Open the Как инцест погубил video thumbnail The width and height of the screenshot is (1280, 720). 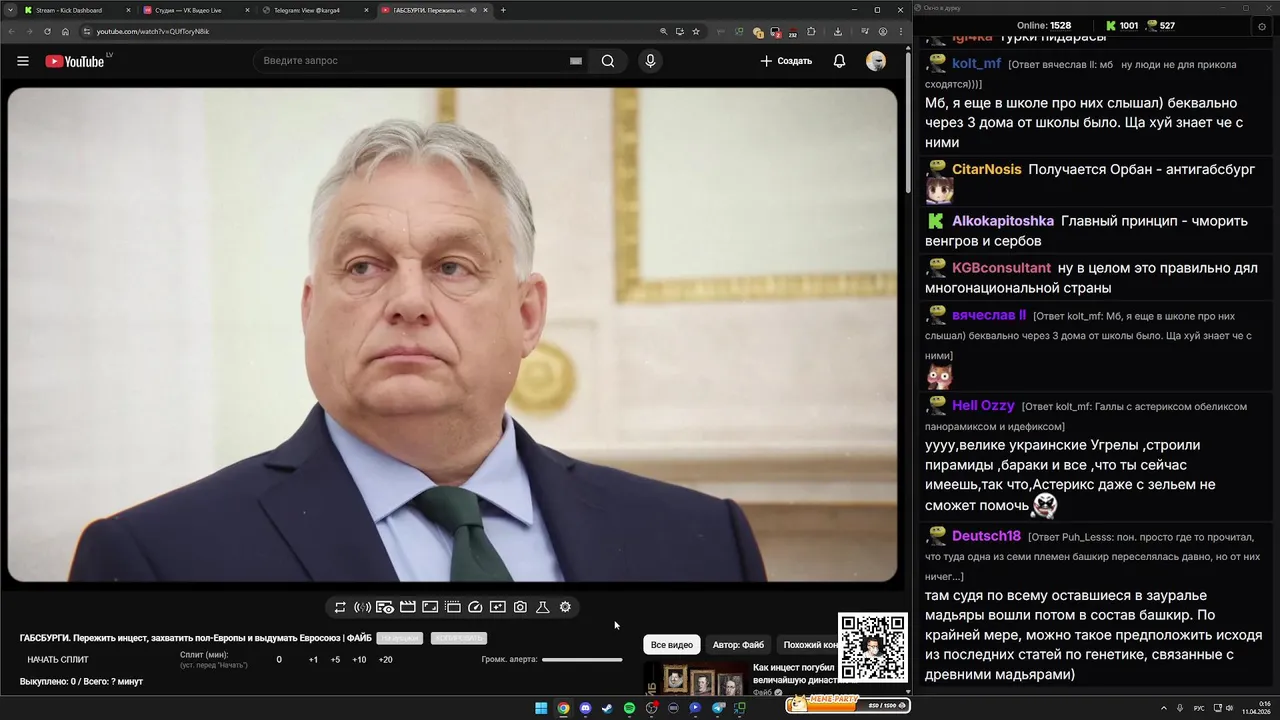click(696, 680)
